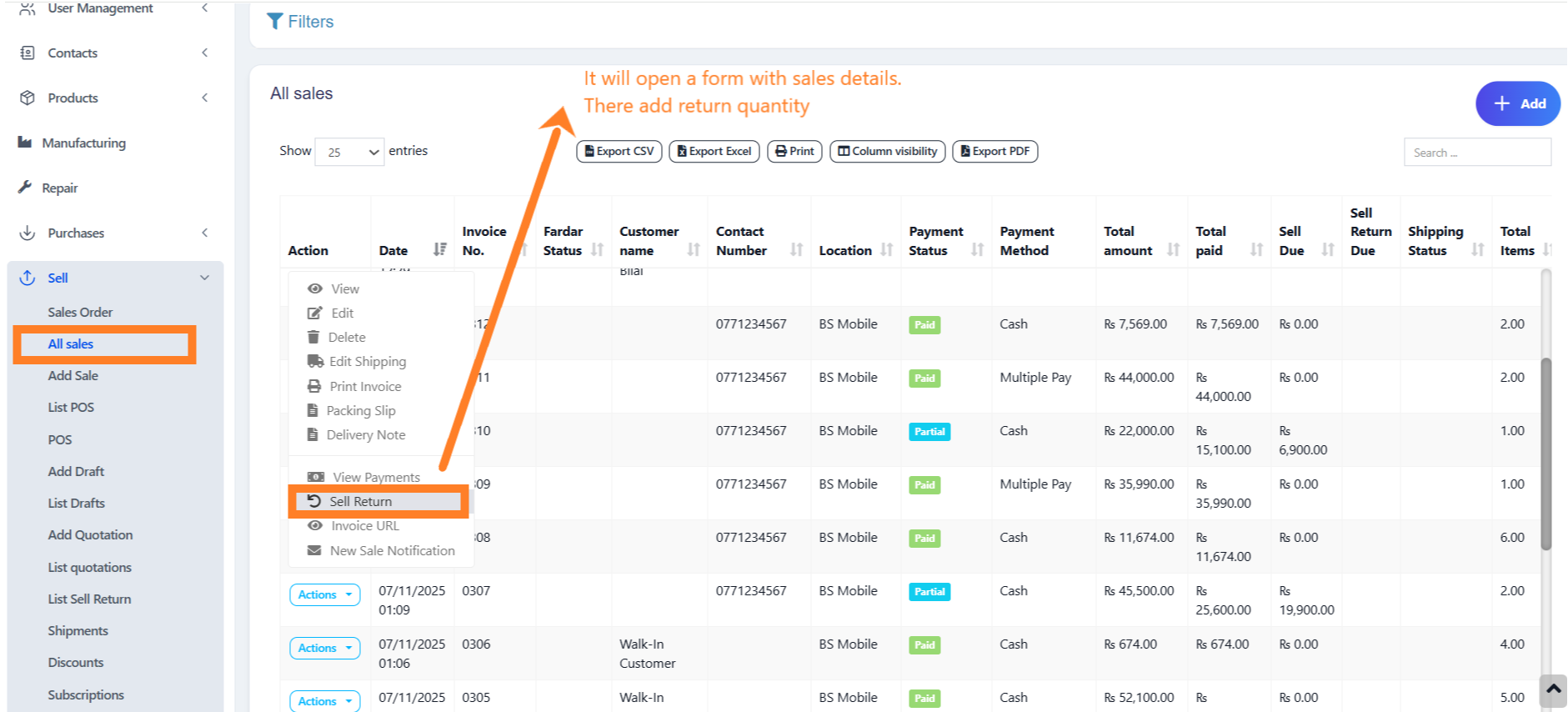Click the scroll-to-top arrow icon

(x=1553, y=689)
